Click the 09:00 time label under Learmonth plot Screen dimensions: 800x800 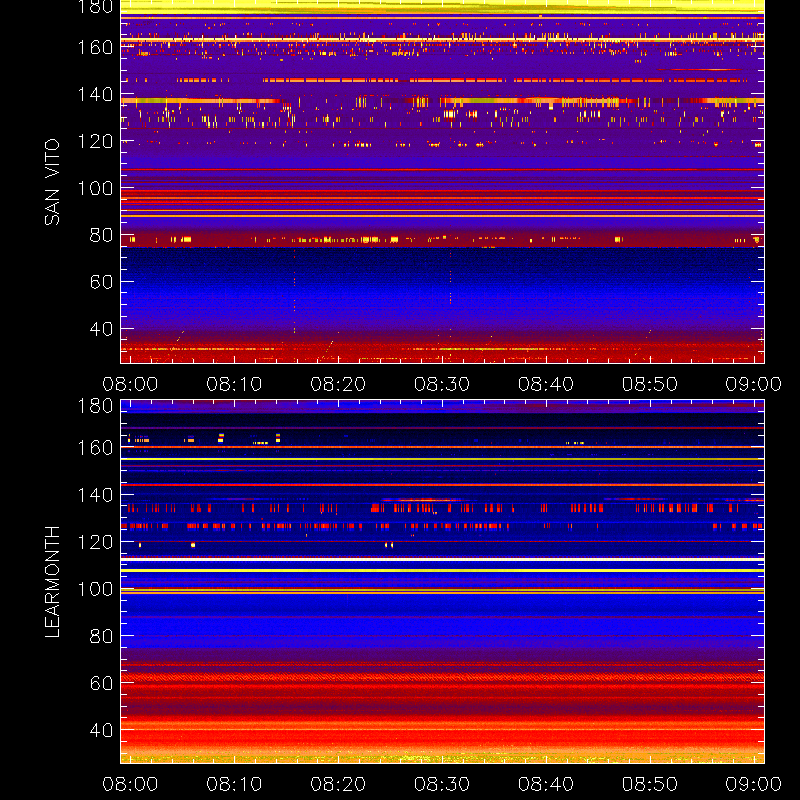754,784
